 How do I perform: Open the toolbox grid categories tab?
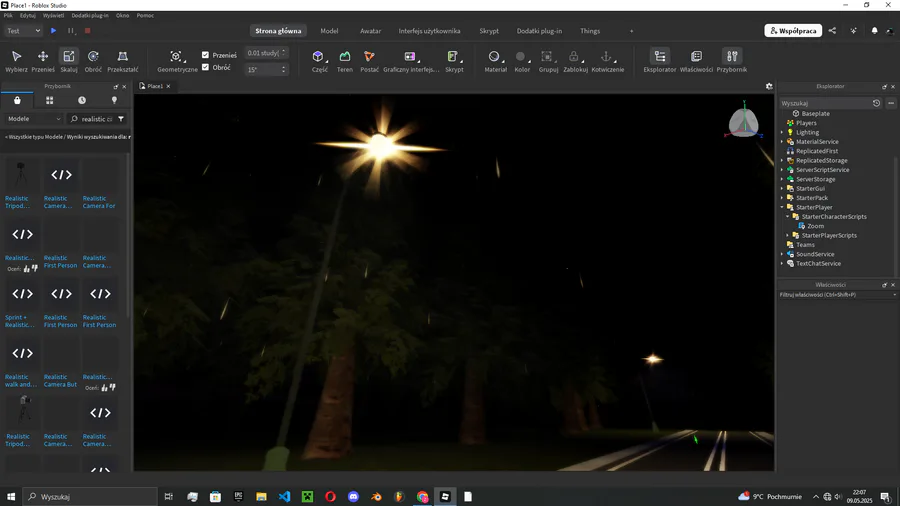point(49,100)
